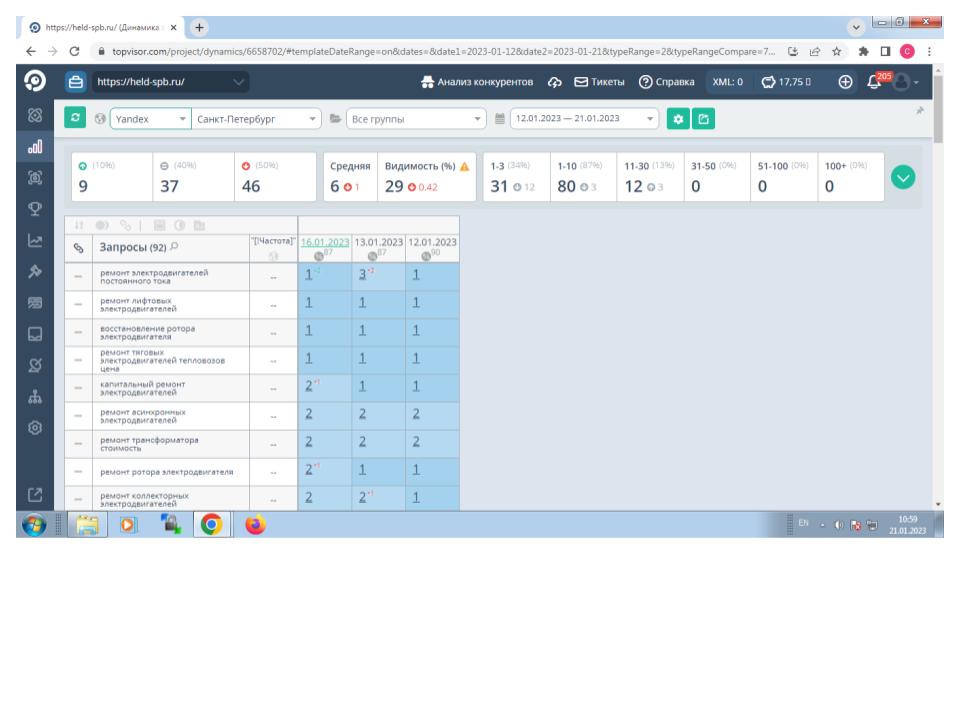Click the folder icon before Все группы
The image size is (960, 720).
pos(335,119)
